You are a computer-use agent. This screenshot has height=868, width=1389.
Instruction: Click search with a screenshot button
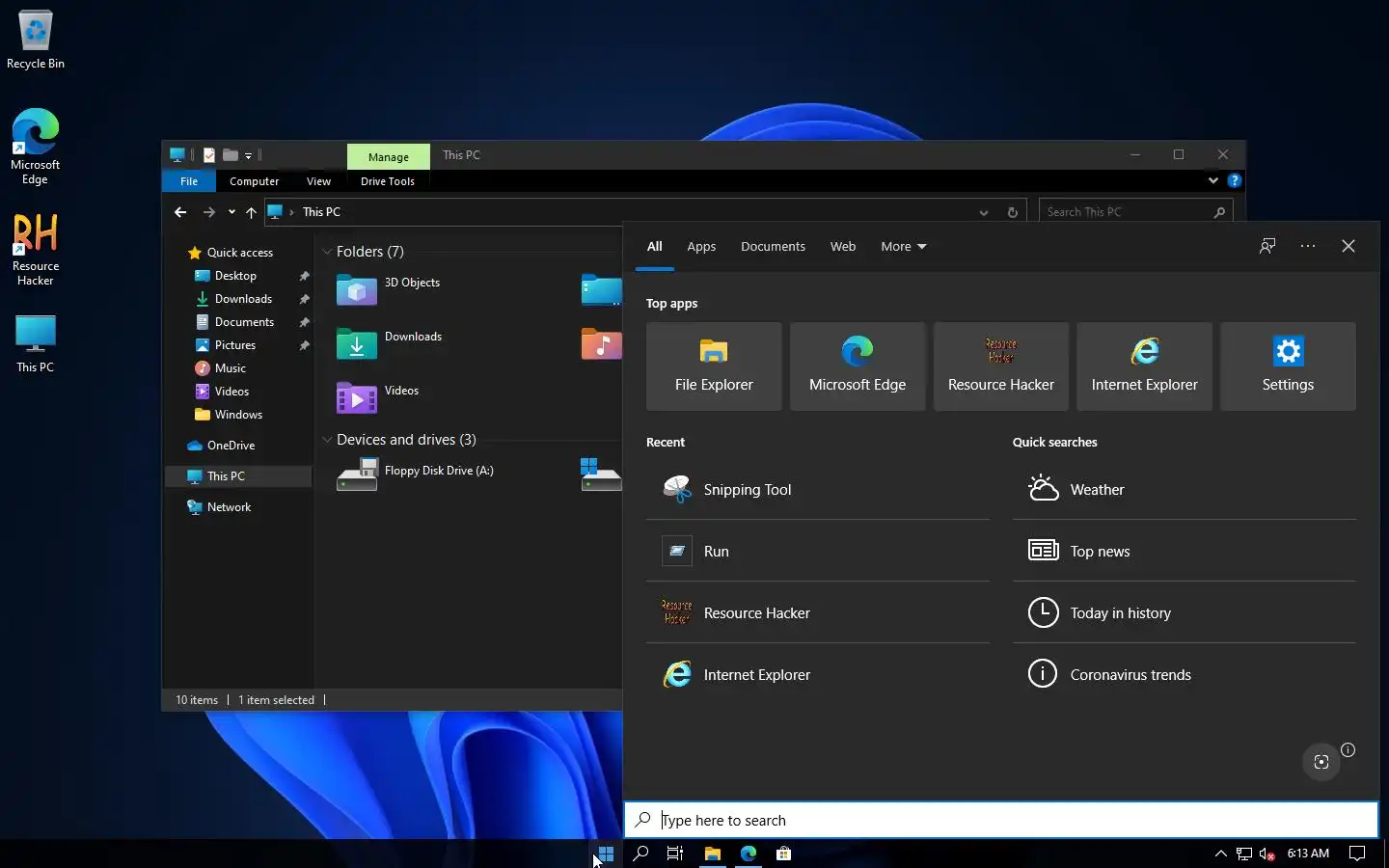tap(1321, 762)
